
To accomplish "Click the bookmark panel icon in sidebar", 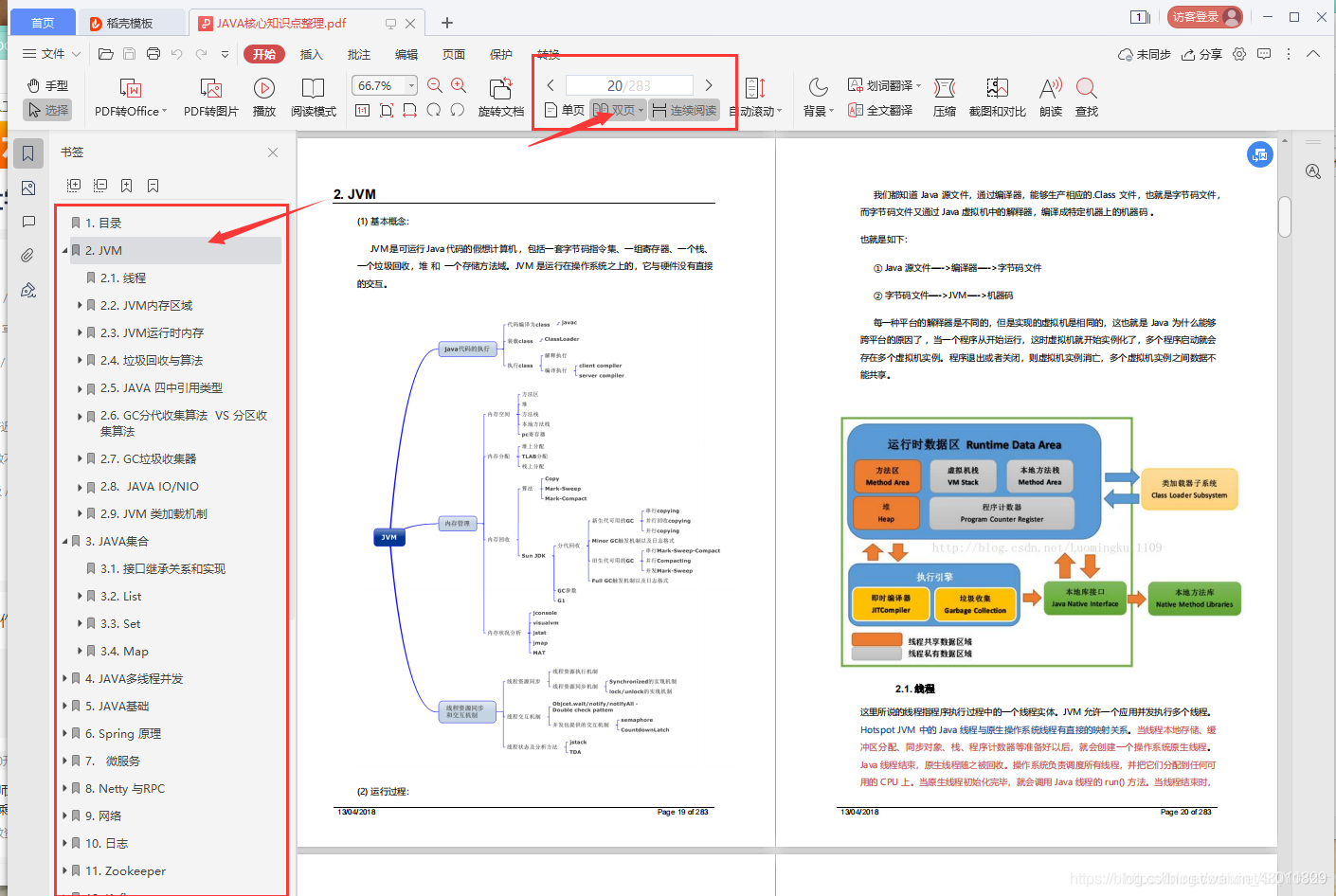I will pos(28,153).
